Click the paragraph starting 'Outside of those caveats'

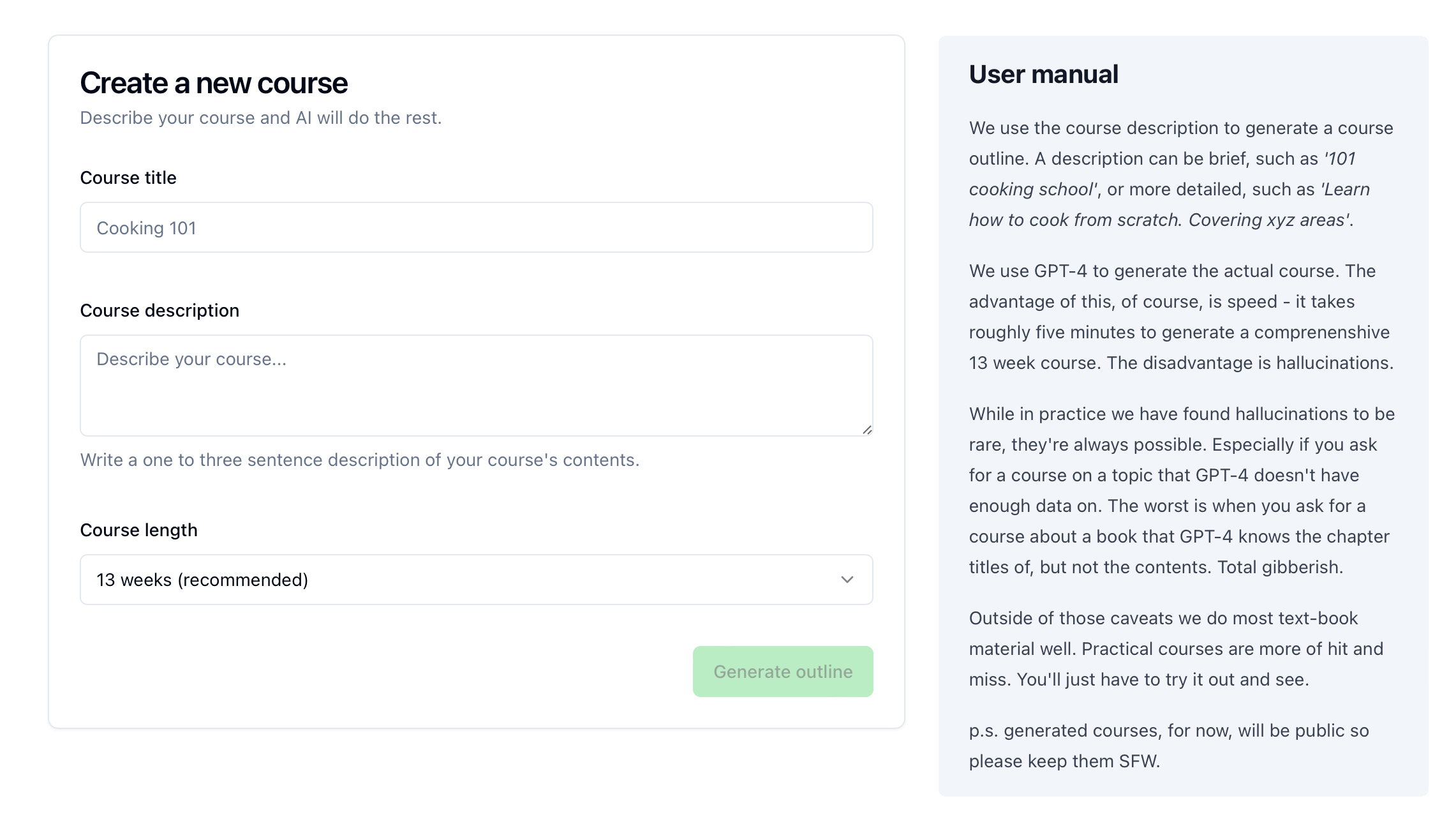[1175, 649]
